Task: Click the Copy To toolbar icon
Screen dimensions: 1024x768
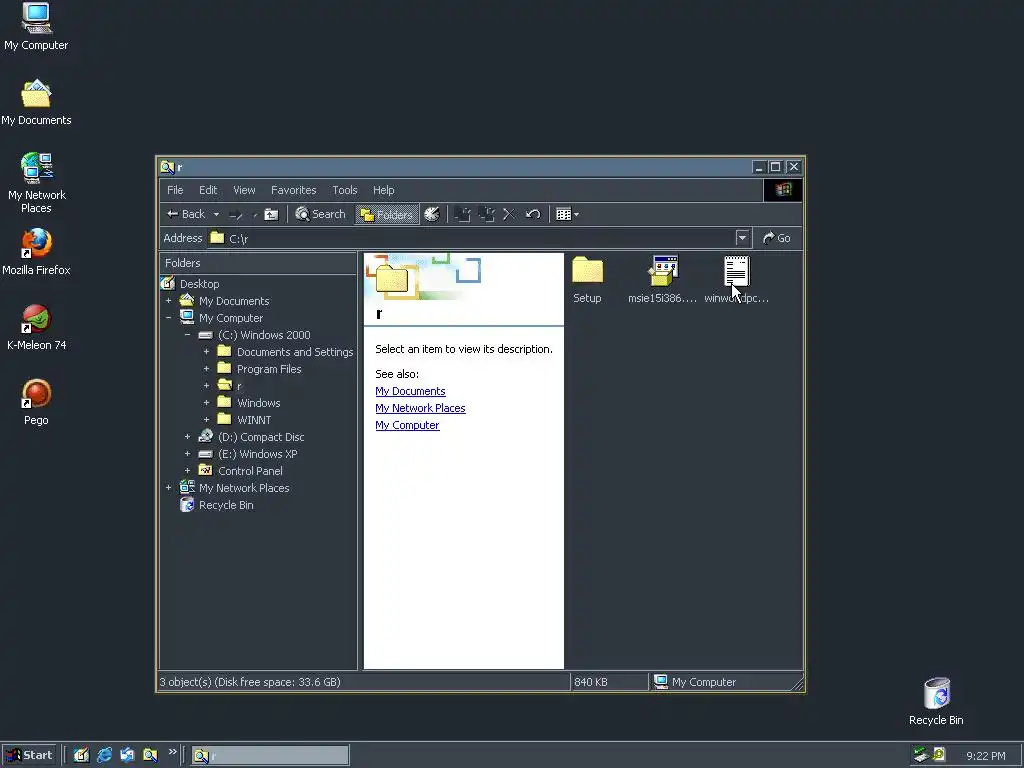Action: pyautogui.click(x=486, y=214)
